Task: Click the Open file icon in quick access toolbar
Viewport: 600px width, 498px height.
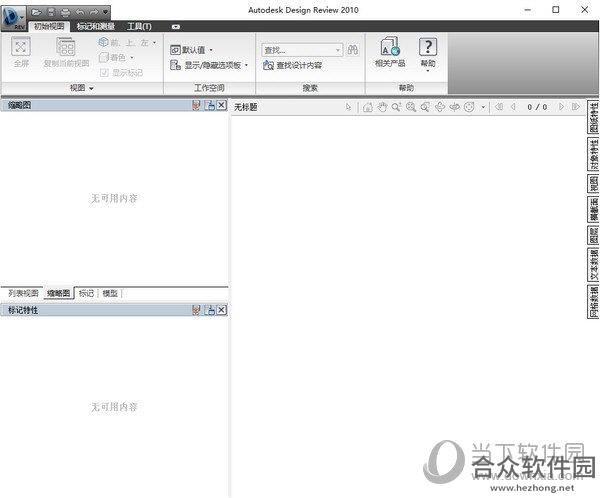Action: [x=36, y=12]
